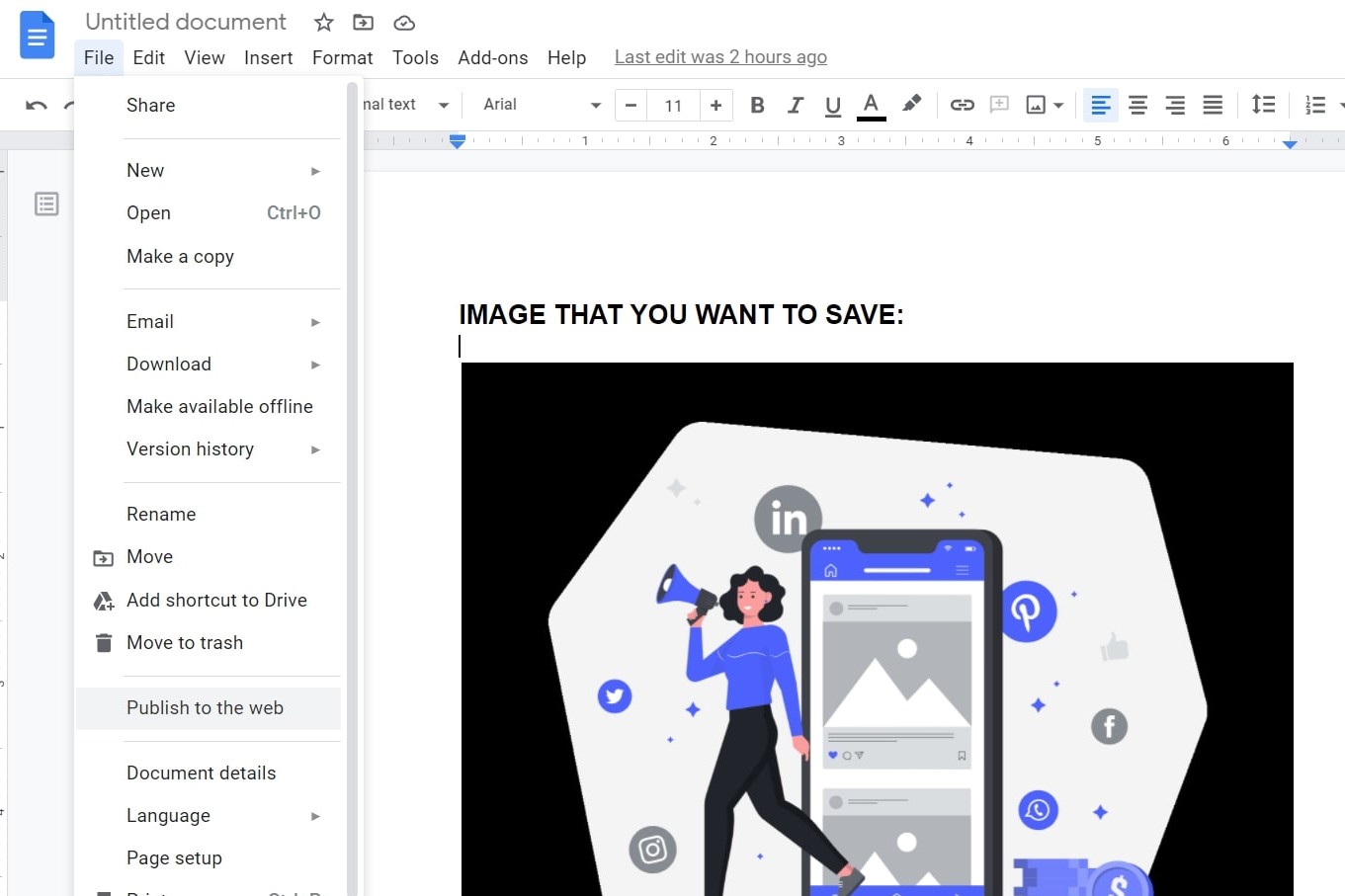Insert a link using chain icon

(962, 105)
